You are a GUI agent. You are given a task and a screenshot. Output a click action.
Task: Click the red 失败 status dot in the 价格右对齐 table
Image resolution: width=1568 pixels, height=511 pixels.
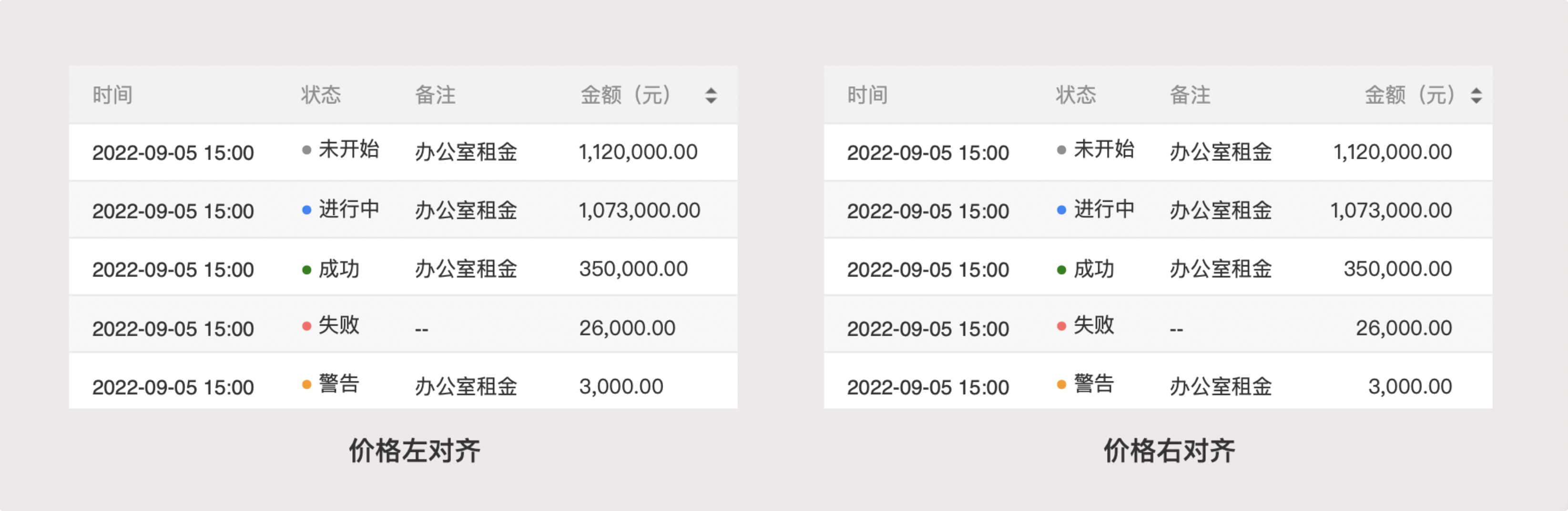(1061, 327)
